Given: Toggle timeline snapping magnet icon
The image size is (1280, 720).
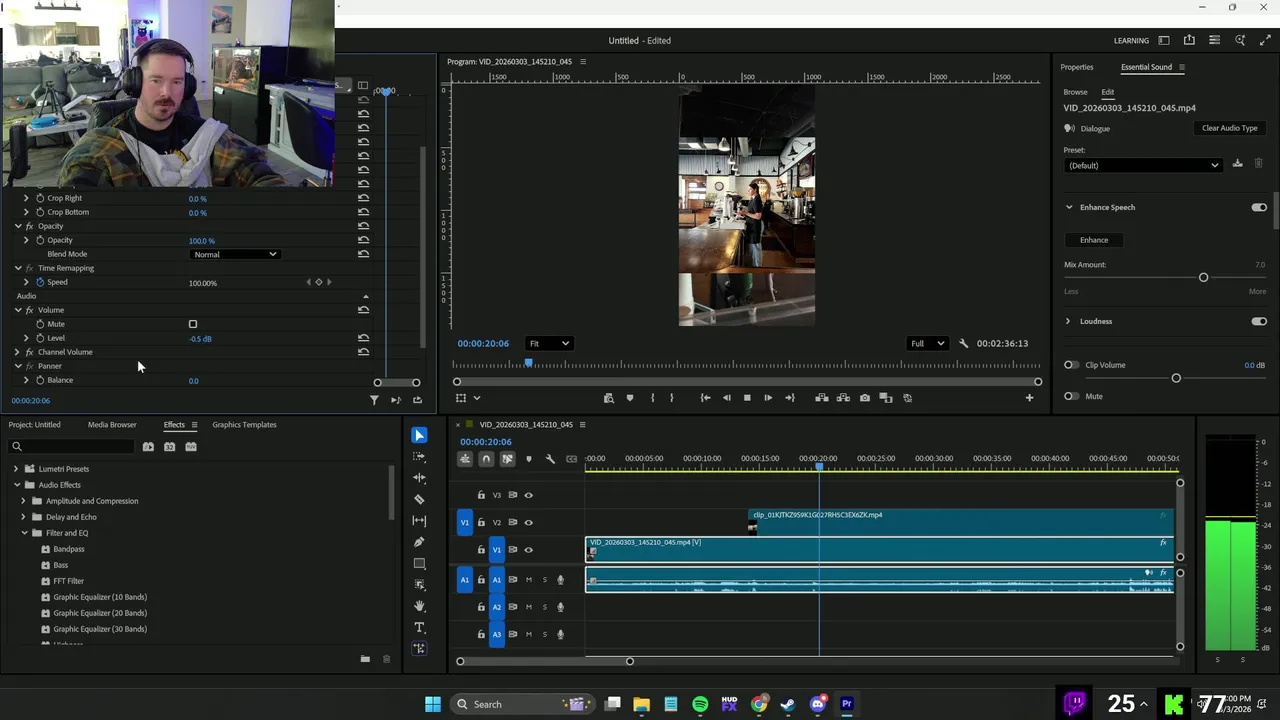Looking at the screenshot, I should (486, 459).
